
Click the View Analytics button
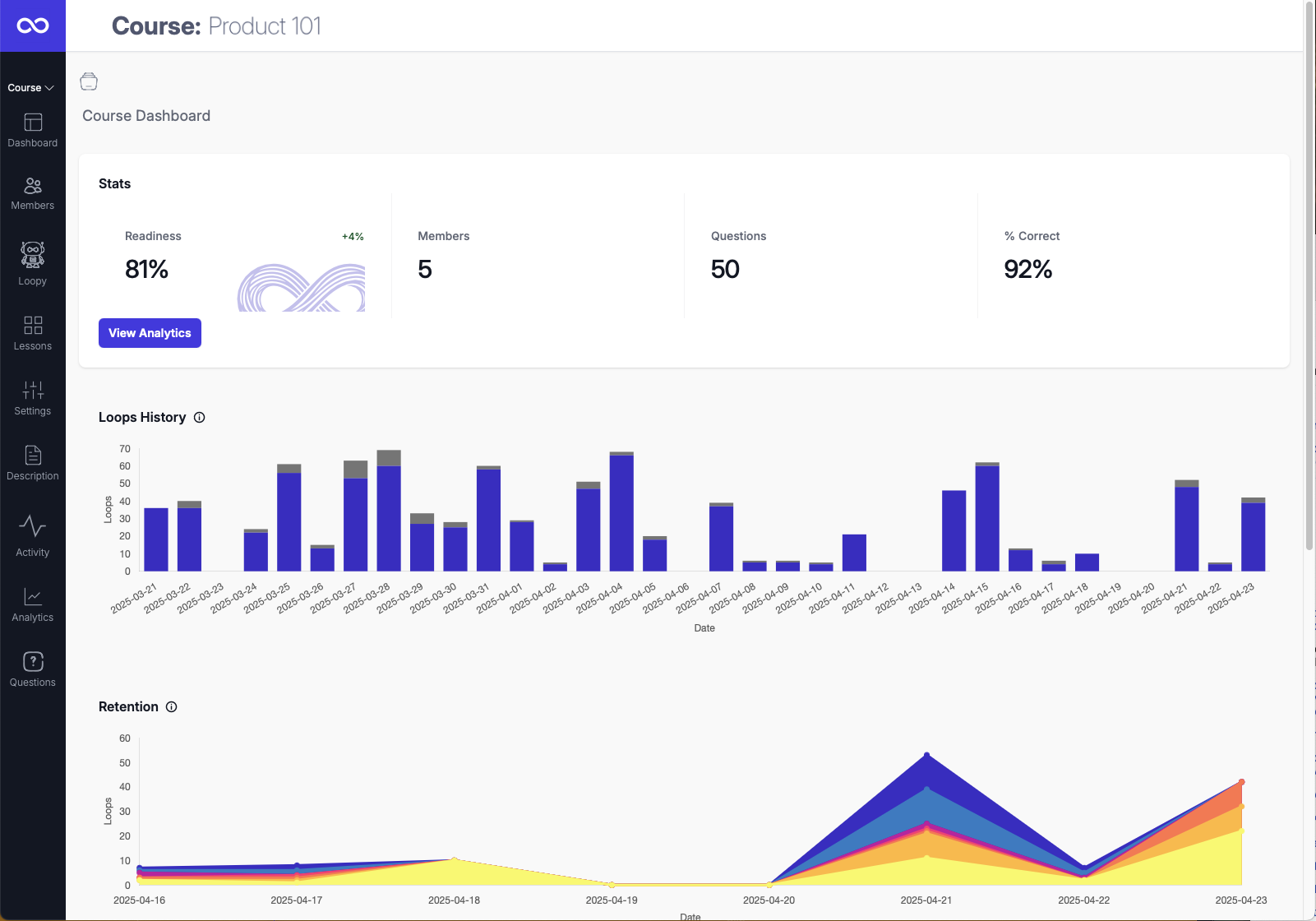(149, 333)
